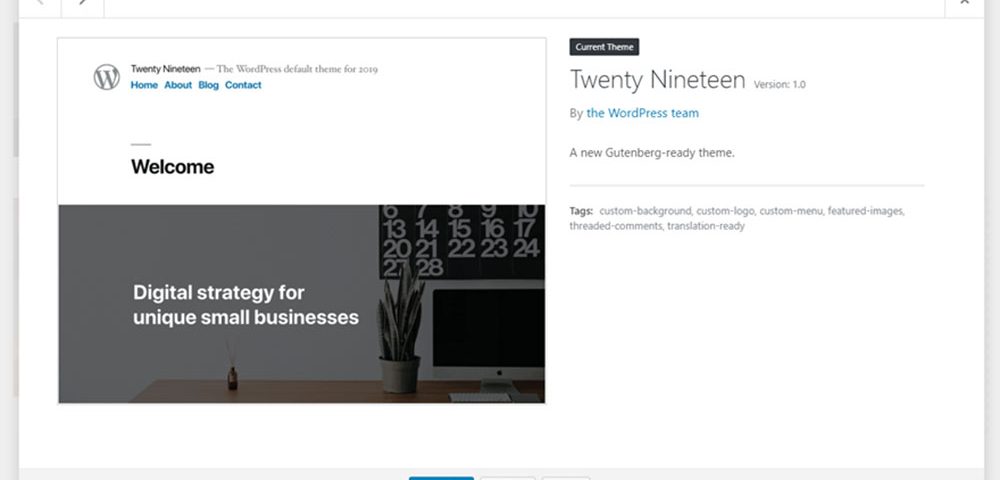Click the rightmost white button in the bottom bar
The image size is (1000, 480).
pos(566,478)
